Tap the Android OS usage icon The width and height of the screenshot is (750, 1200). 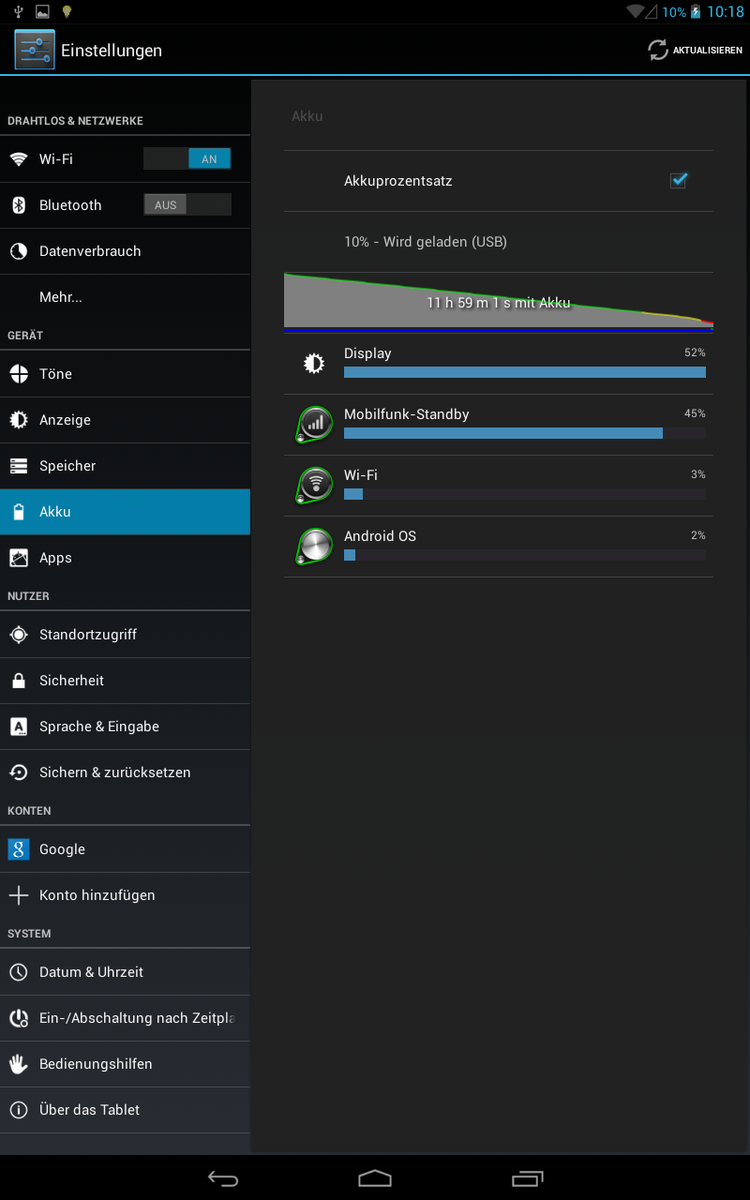click(315, 546)
